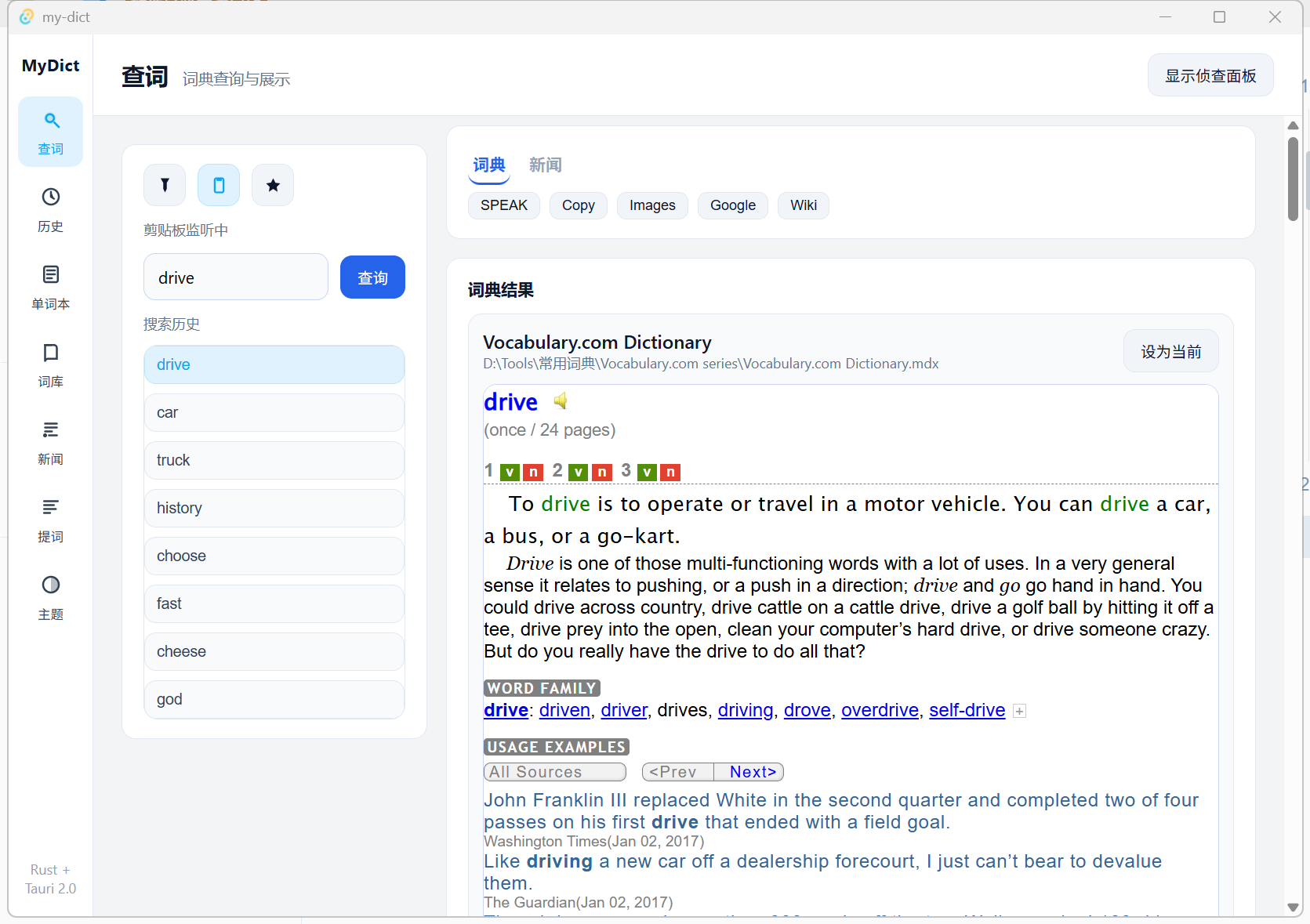1310x924 pixels.
Task: Open the All Sources dropdown
Action: 554,772
